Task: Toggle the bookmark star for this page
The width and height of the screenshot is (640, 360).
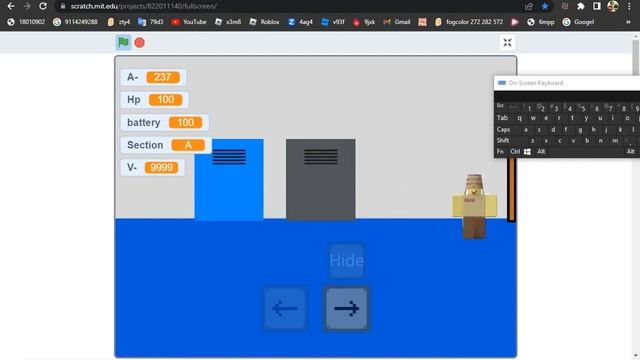Action: [x=545, y=6]
